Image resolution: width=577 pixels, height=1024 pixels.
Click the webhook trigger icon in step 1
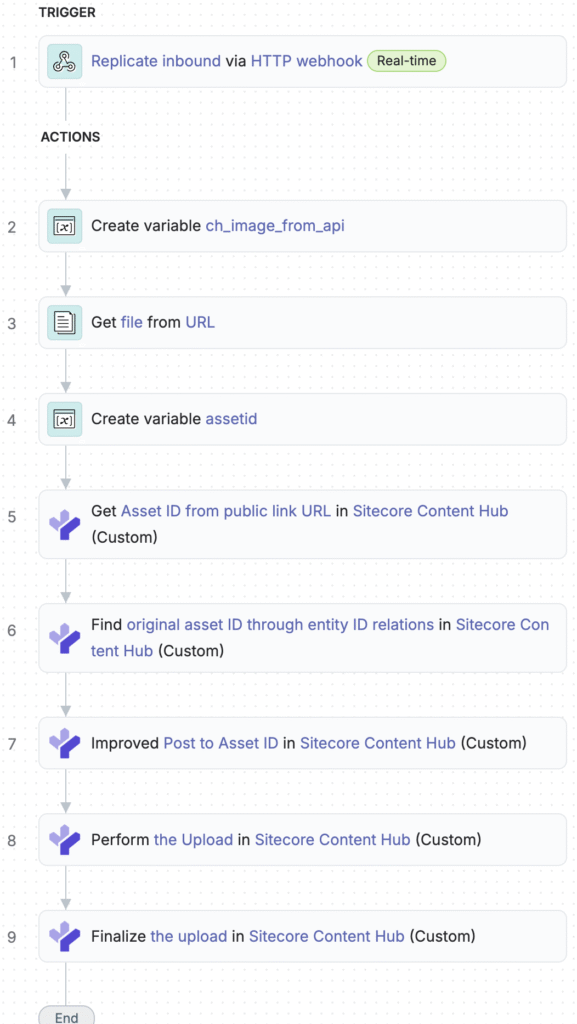(65, 61)
